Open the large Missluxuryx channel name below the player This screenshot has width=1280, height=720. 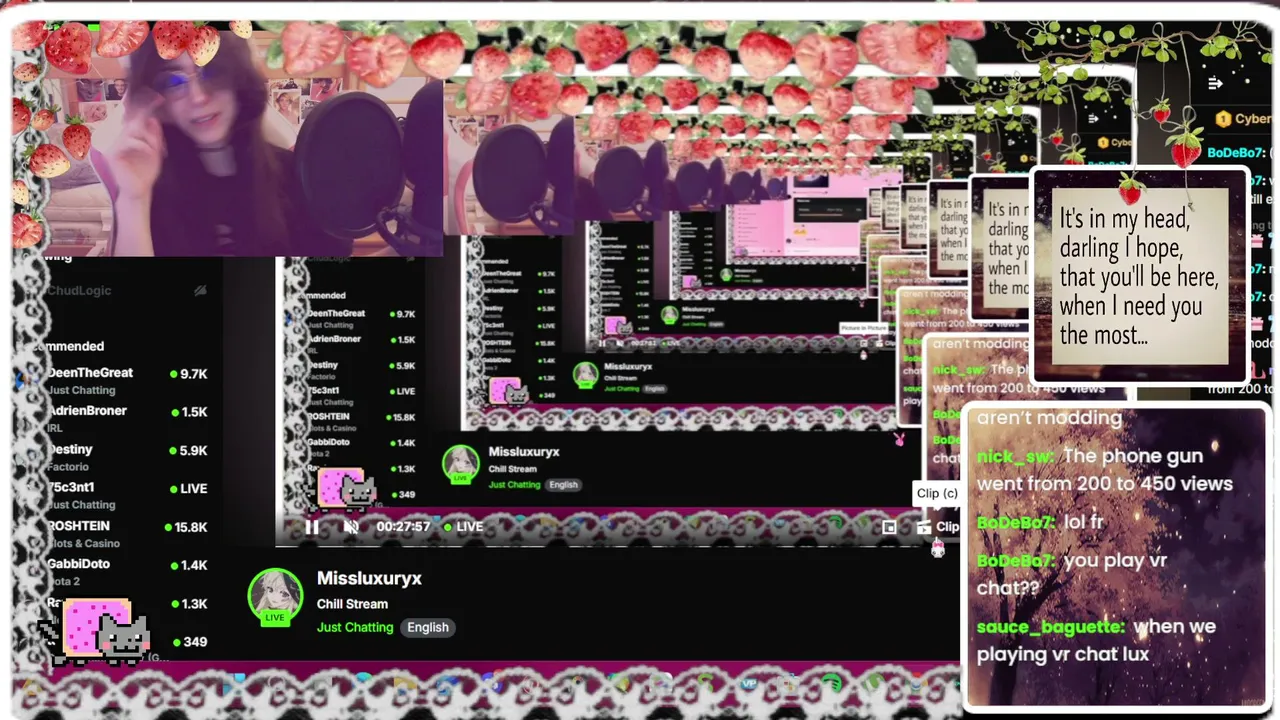pyautogui.click(x=369, y=578)
